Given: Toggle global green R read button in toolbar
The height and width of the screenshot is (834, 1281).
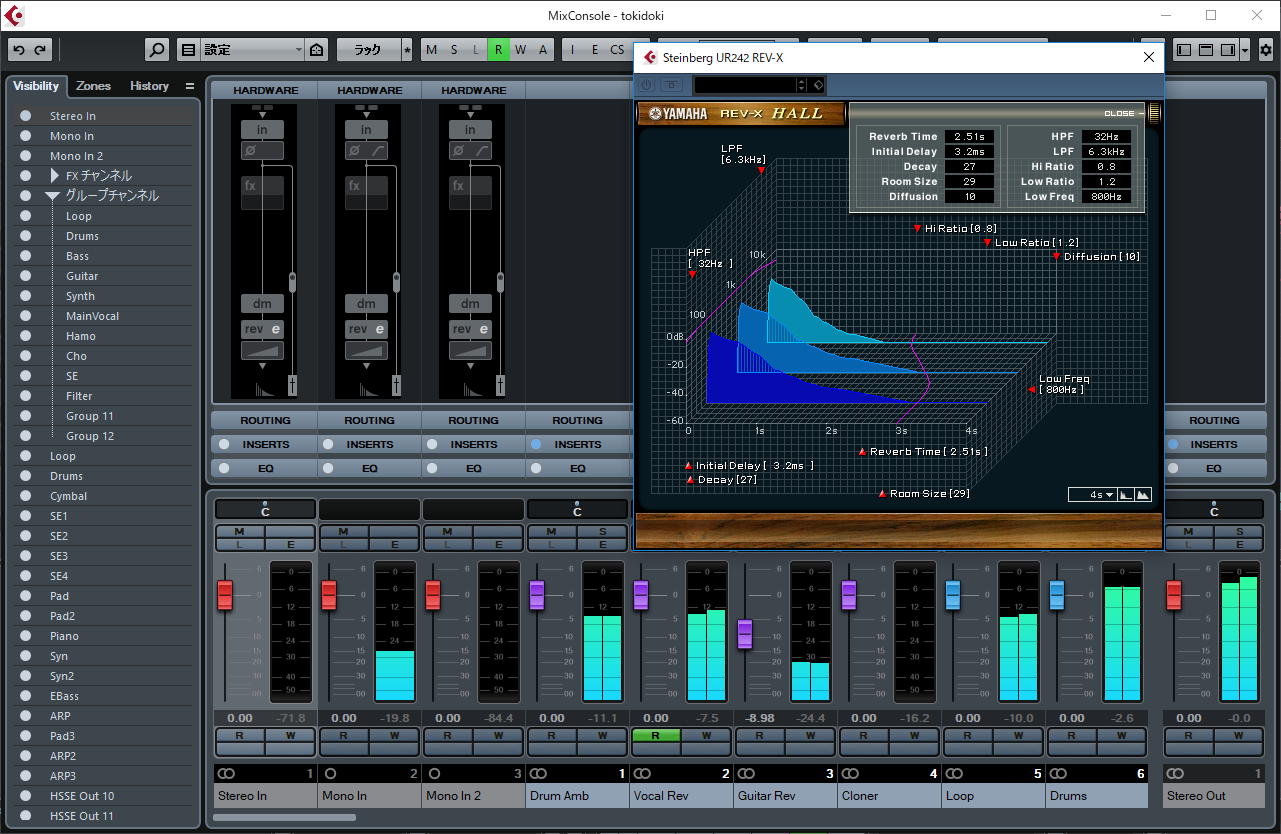Looking at the screenshot, I should (498, 50).
